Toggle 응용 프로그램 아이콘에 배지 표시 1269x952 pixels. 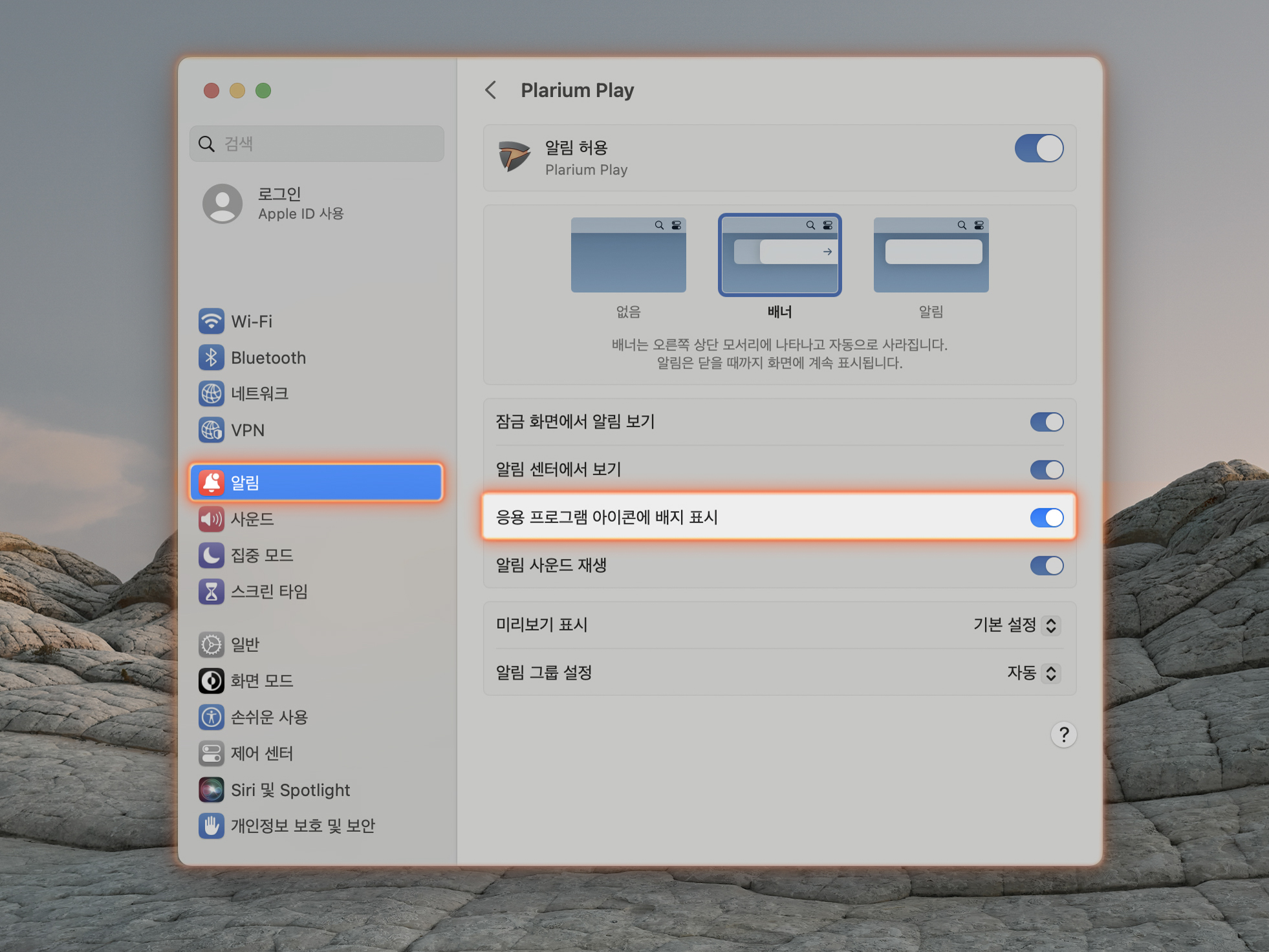(x=1046, y=518)
